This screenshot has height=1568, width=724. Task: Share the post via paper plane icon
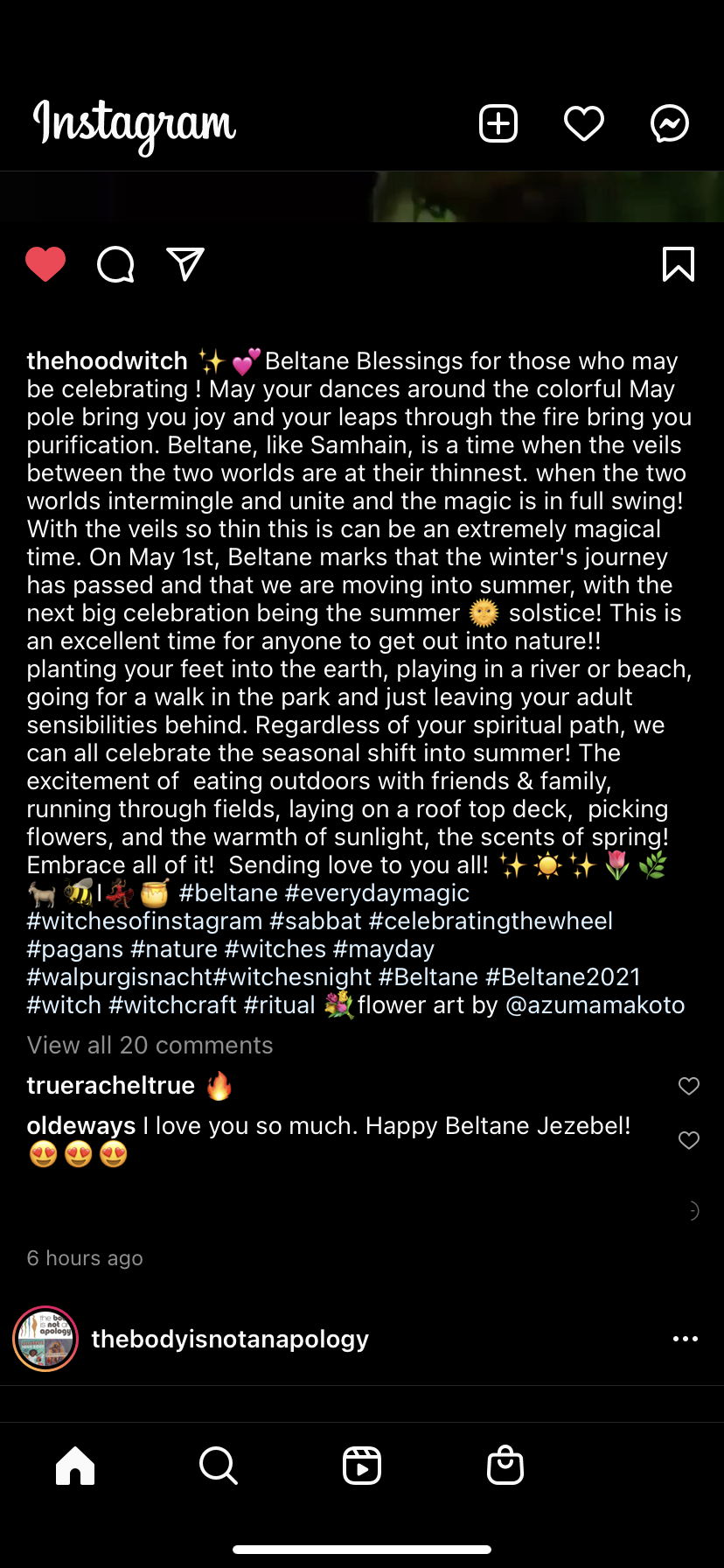[x=185, y=264]
